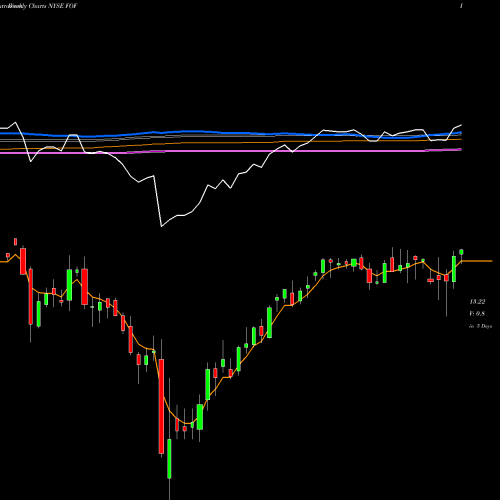Click the lowest point of the white indicator line
The height and width of the screenshot is (500, 500).
click(162, 226)
